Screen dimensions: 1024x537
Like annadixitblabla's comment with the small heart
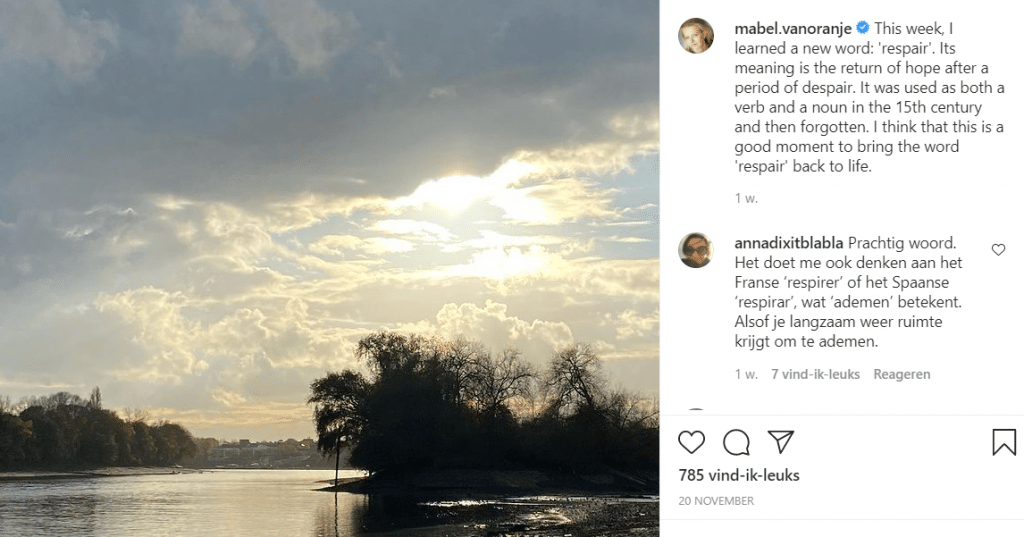click(998, 250)
